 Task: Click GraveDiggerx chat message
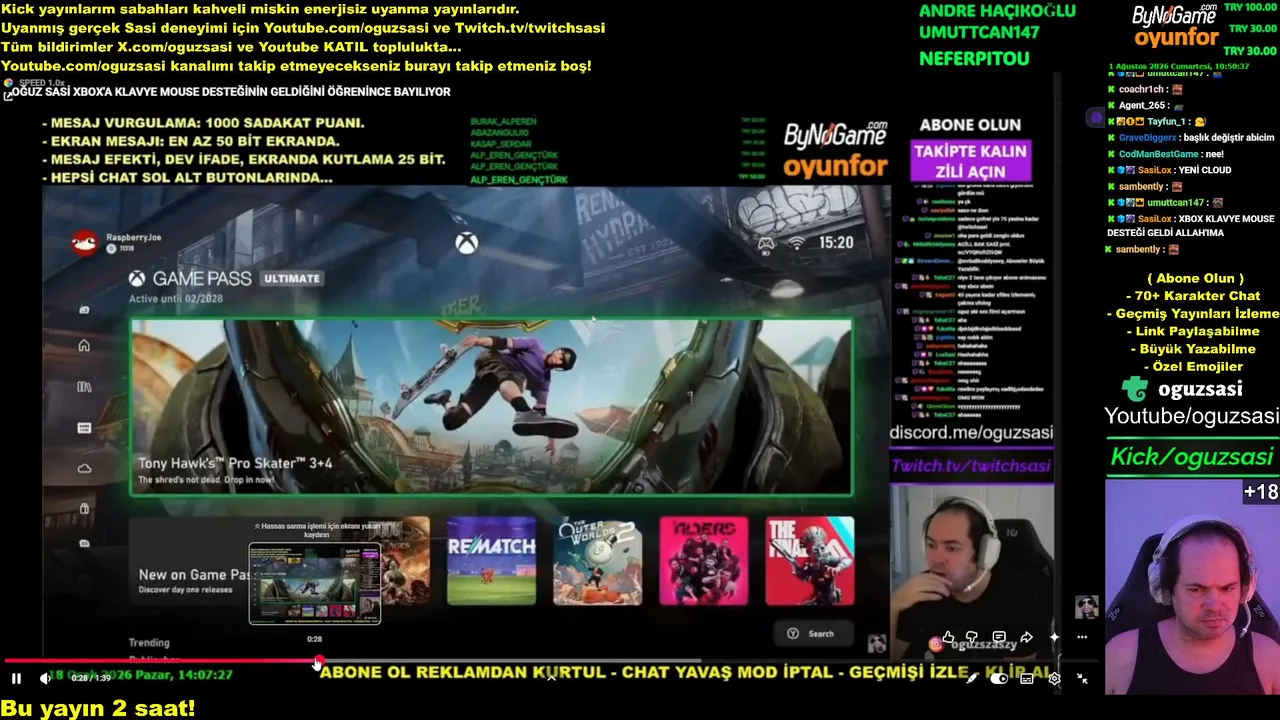pos(1191,138)
